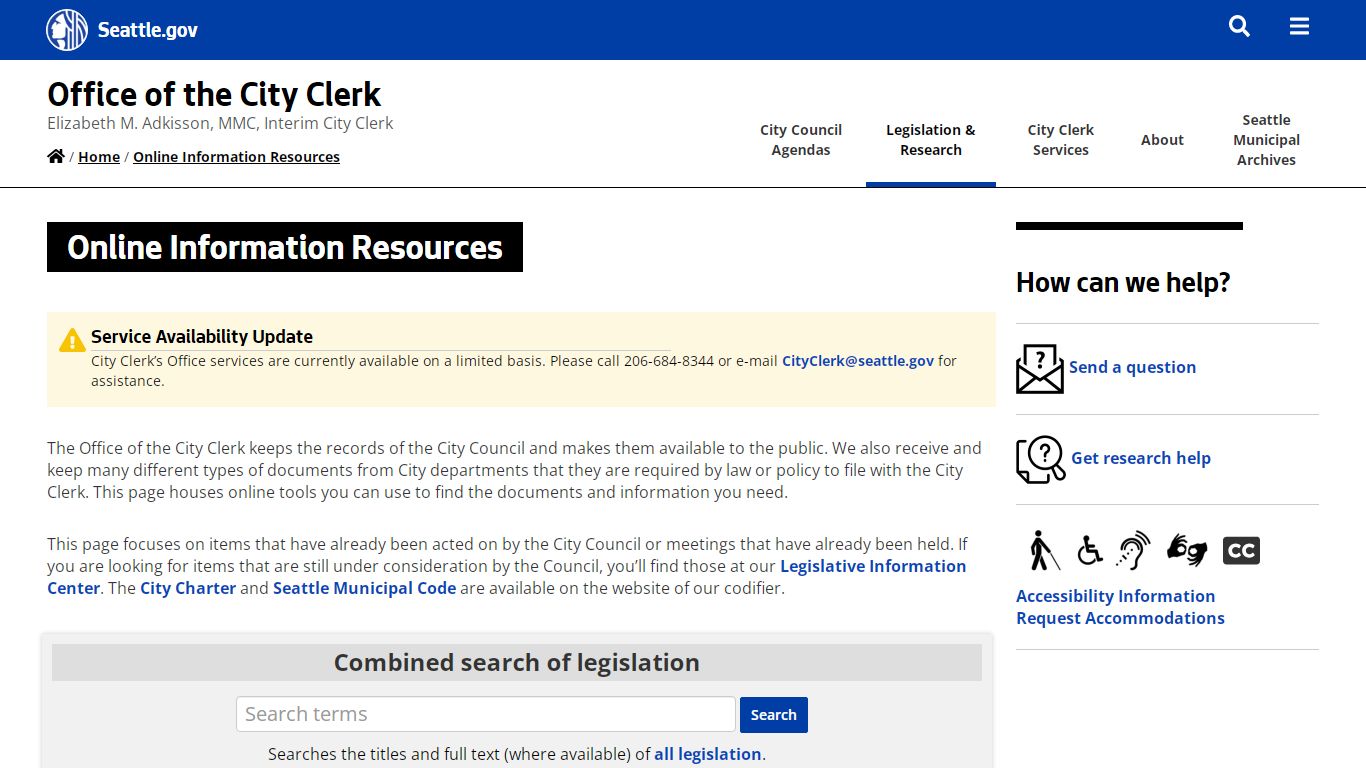Click the Service Availability Update heading
The height and width of the screenshot is (768, 1366).
point(202,337)
